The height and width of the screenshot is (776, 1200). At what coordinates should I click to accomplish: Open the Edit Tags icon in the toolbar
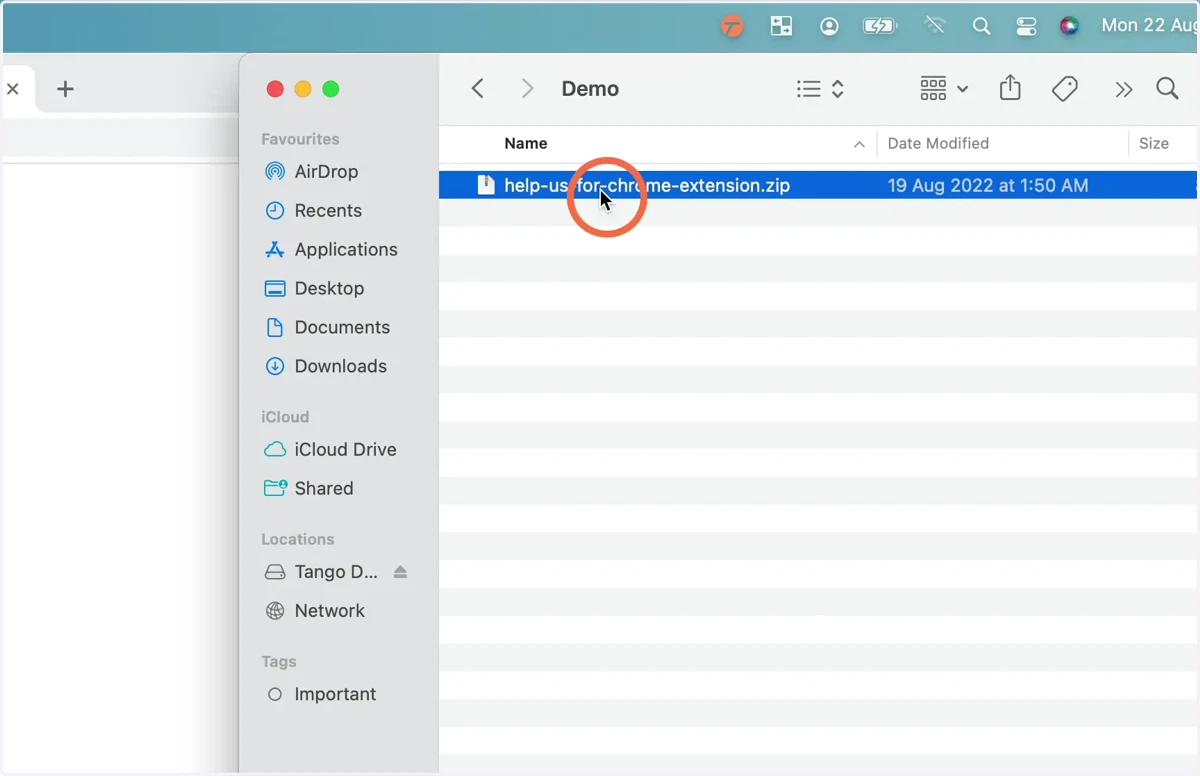1065,89
